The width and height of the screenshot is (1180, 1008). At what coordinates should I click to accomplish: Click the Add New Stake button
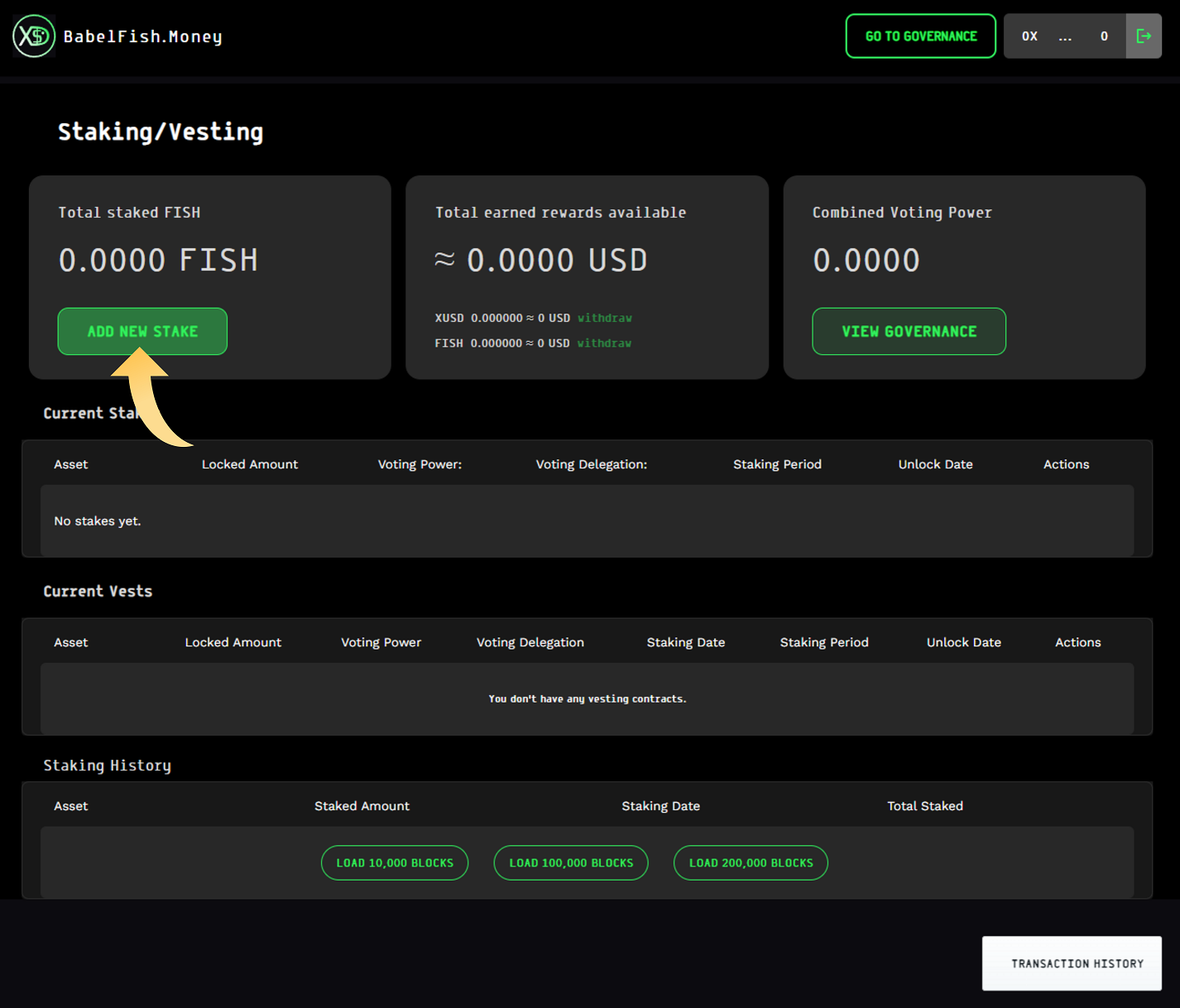(142, 331)
